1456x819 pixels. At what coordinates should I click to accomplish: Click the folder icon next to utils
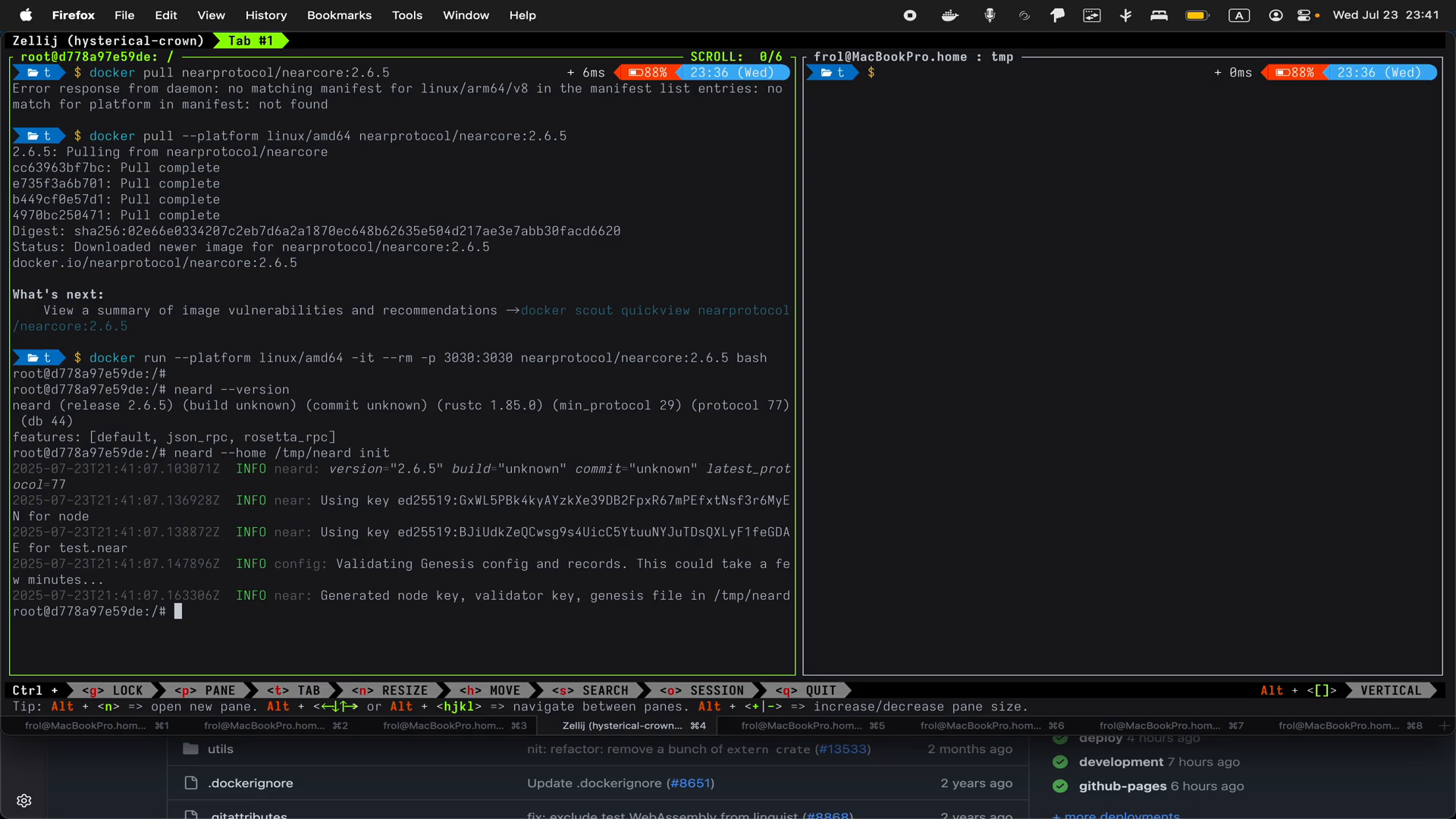point(190,749)
